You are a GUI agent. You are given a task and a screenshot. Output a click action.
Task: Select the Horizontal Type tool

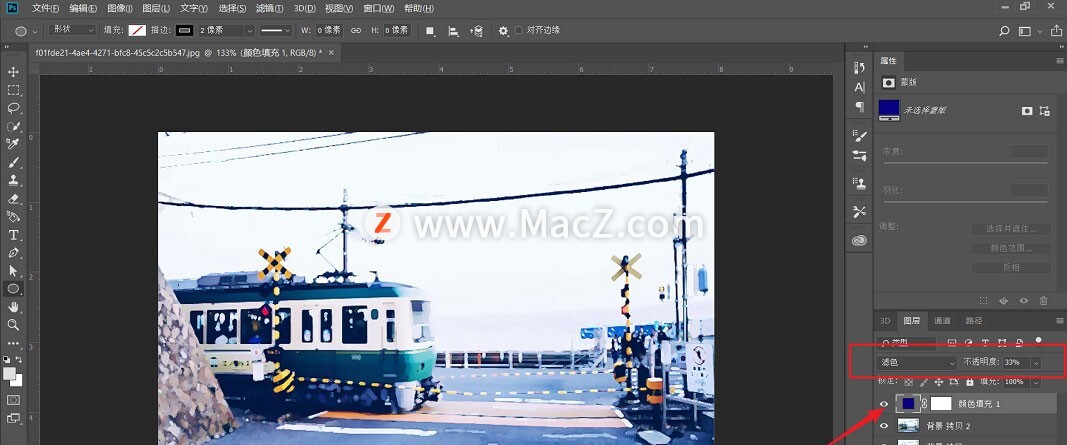13,235
